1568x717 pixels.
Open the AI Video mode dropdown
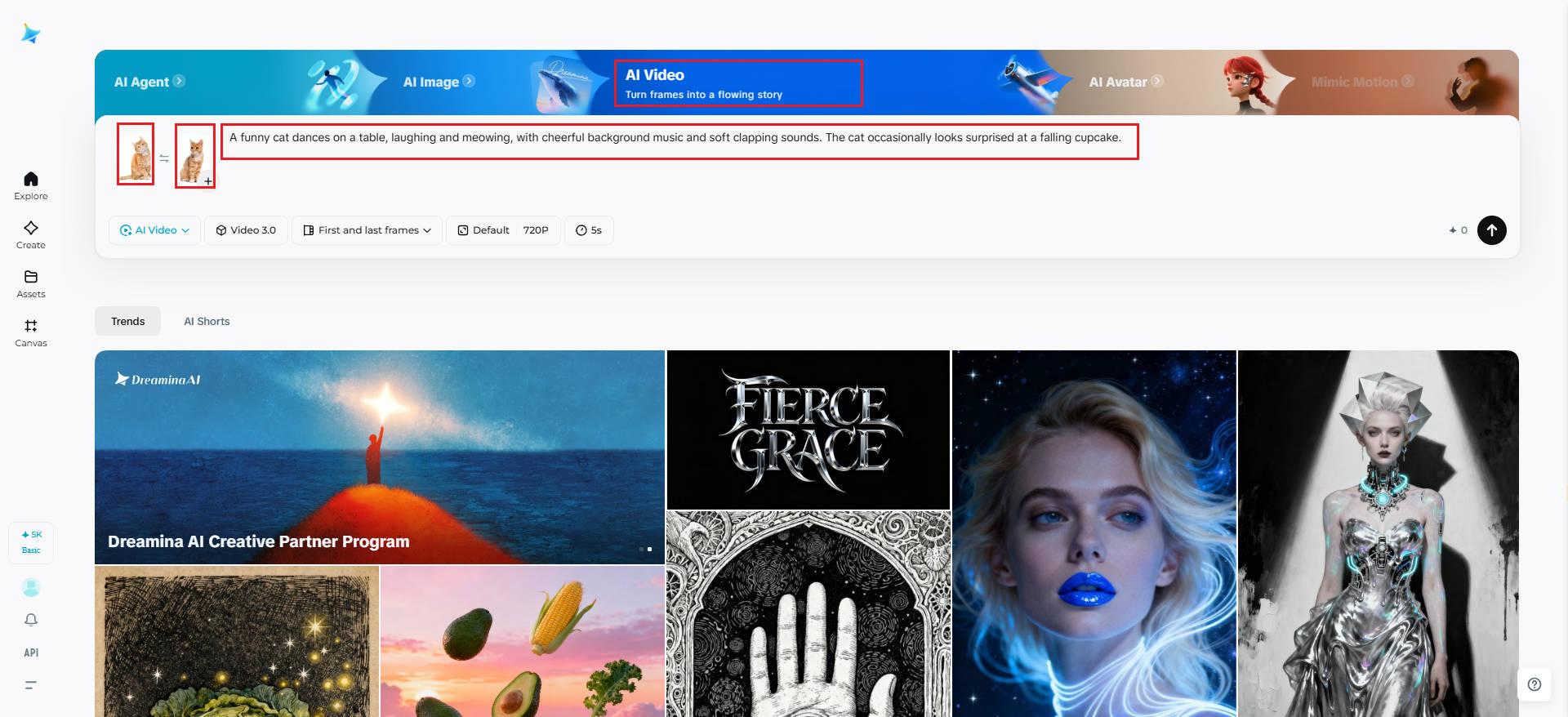[x=154, y=230]
